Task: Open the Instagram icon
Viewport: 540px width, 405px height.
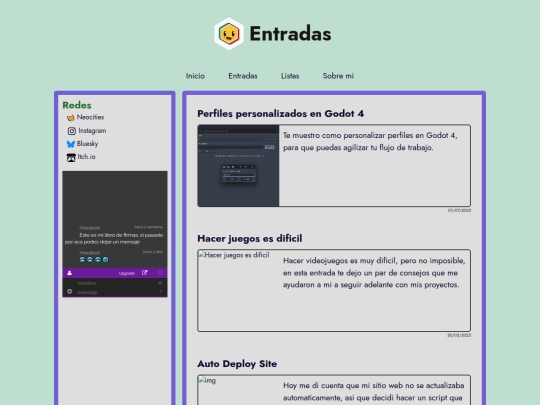Action: tap(72, 131)
